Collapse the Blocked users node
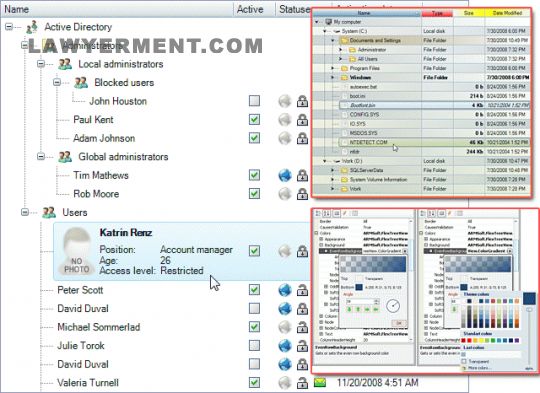The height and width of the screenshot is (393, 540). tap(57, 82)
